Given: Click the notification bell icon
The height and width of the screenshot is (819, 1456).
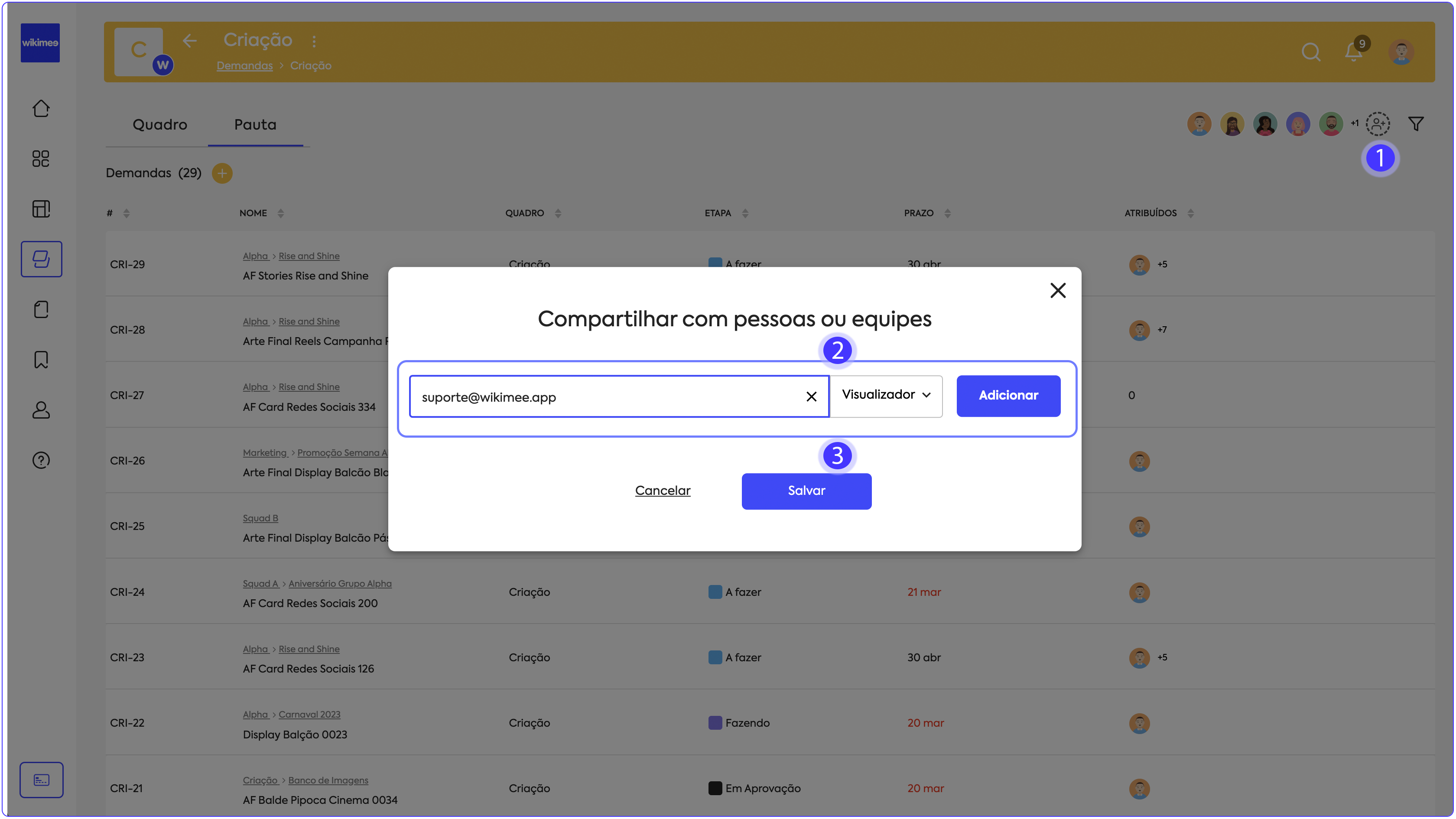Looking at the screenshot, I should [x=1353, y=52].
